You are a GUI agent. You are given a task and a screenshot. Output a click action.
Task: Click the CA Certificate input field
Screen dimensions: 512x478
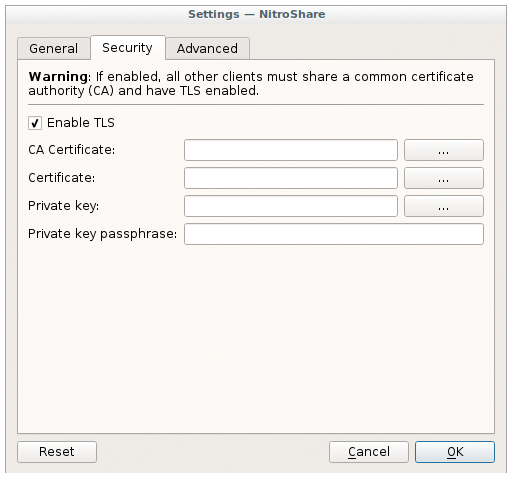tap(291, 150)
